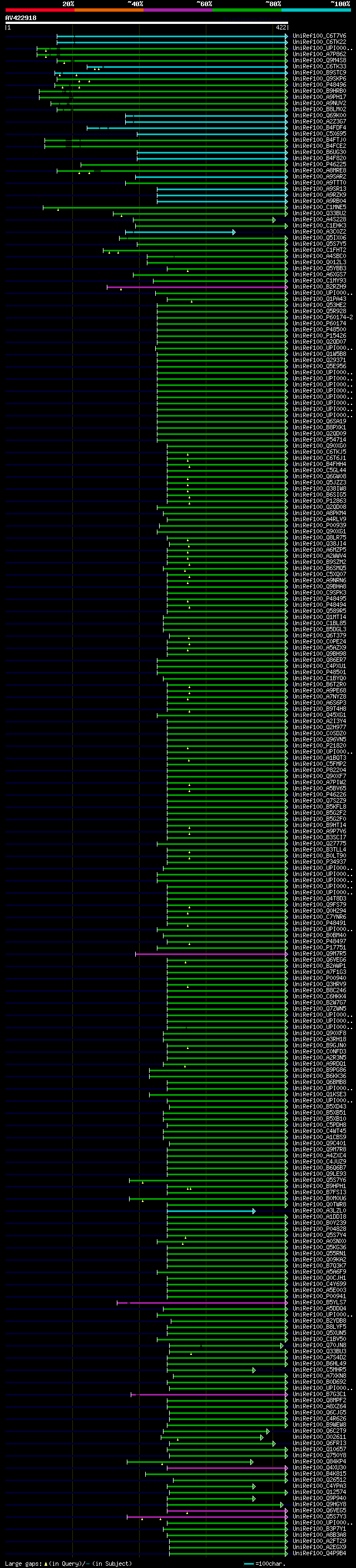
Task: Select hit label UniRef100_B3P7Y1
Action: [x=319, y=1529]
